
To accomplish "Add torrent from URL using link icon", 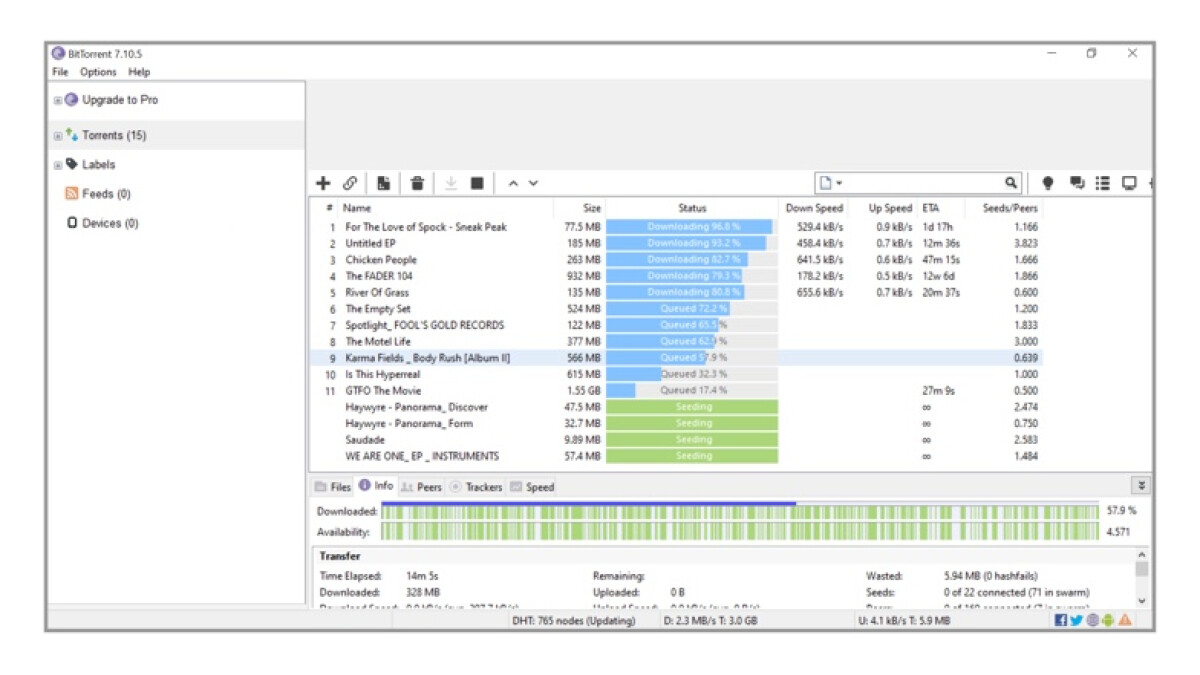I will [x=351, y=183].
